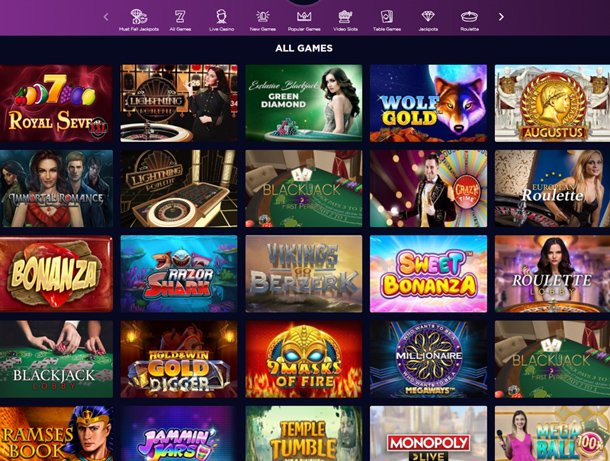The width and height of the screenshot is (610, 461).
Task: Open the New Games siren icon
Action: coord(263,16)
